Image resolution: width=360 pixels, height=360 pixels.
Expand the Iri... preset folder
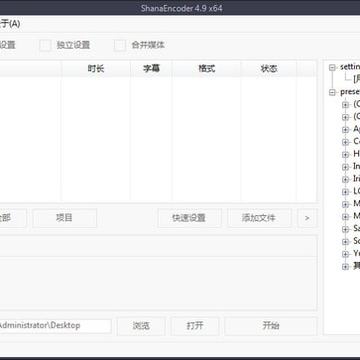tap(345, 179)
